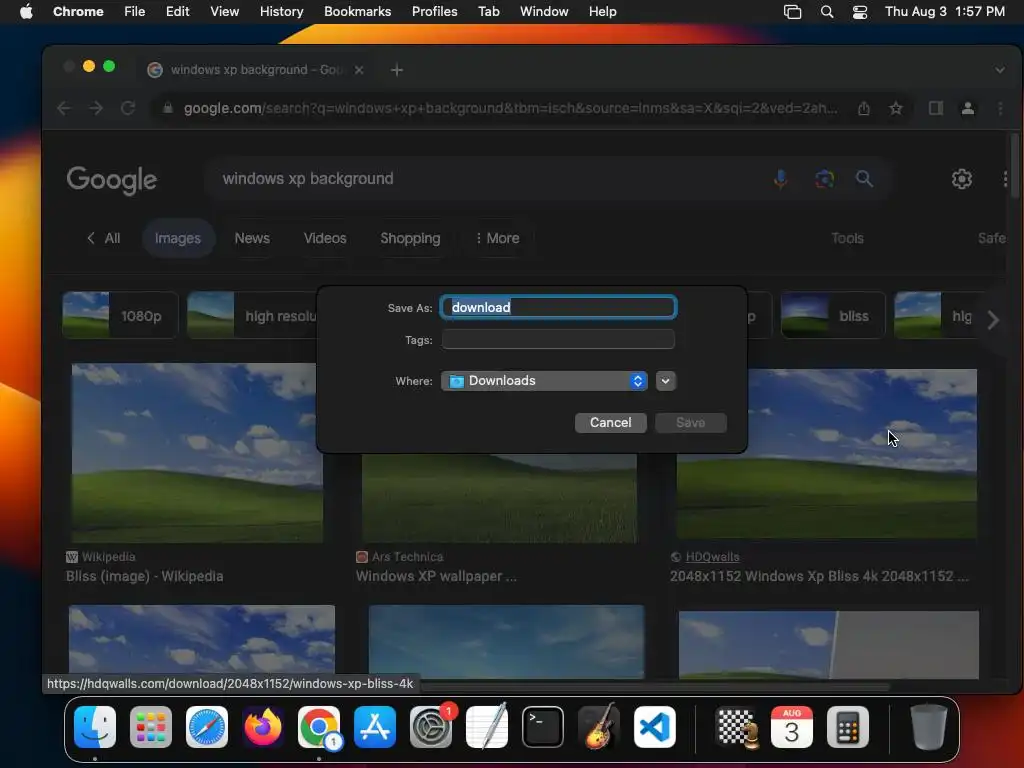Click the Bliss (image) - Wikipedia title
Image resolution: width=1024 pixels, height=768 pixels.
(x=144, y=576)
